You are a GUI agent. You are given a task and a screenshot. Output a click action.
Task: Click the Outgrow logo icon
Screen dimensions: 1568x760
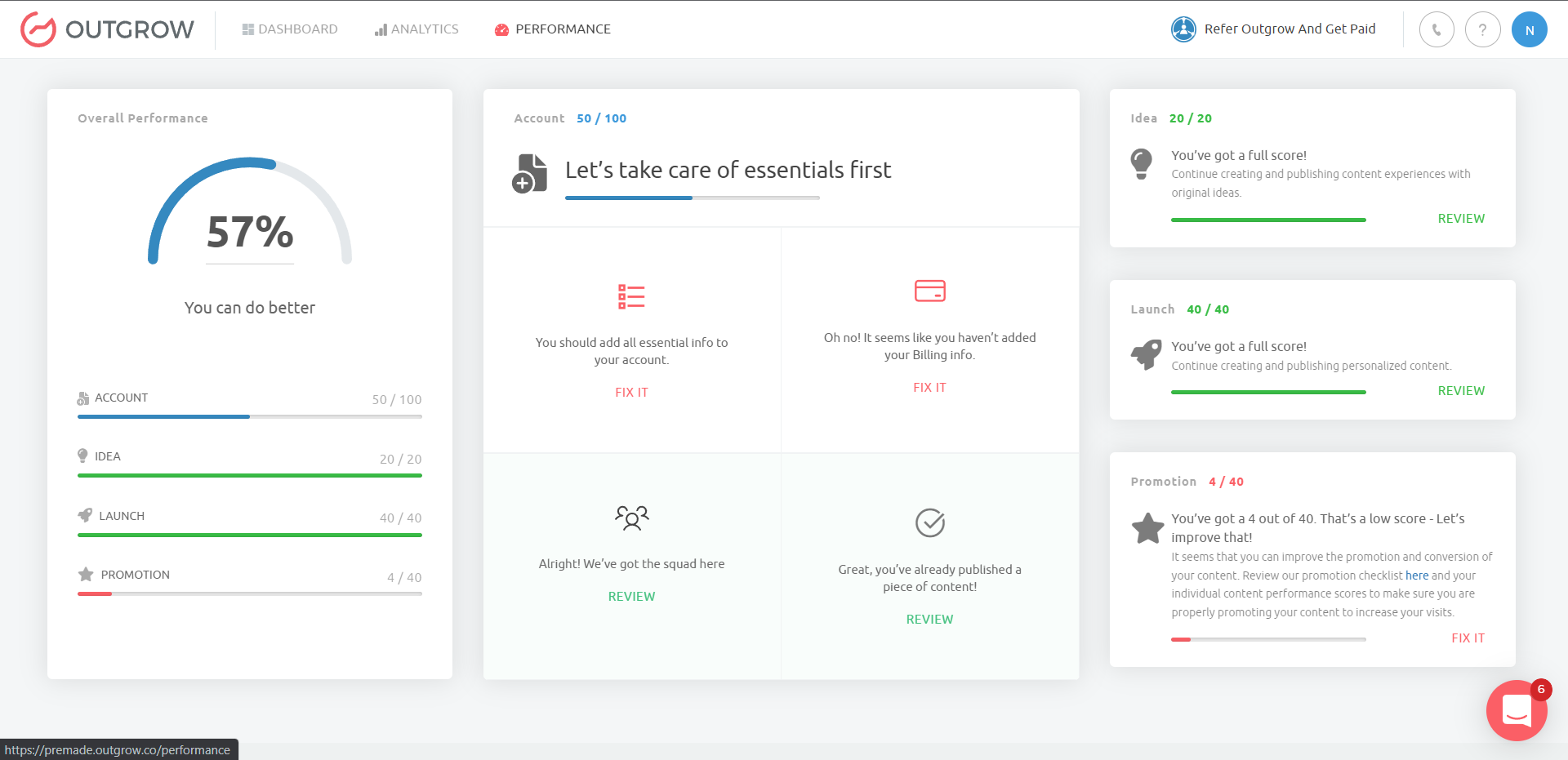coord(38,29)
